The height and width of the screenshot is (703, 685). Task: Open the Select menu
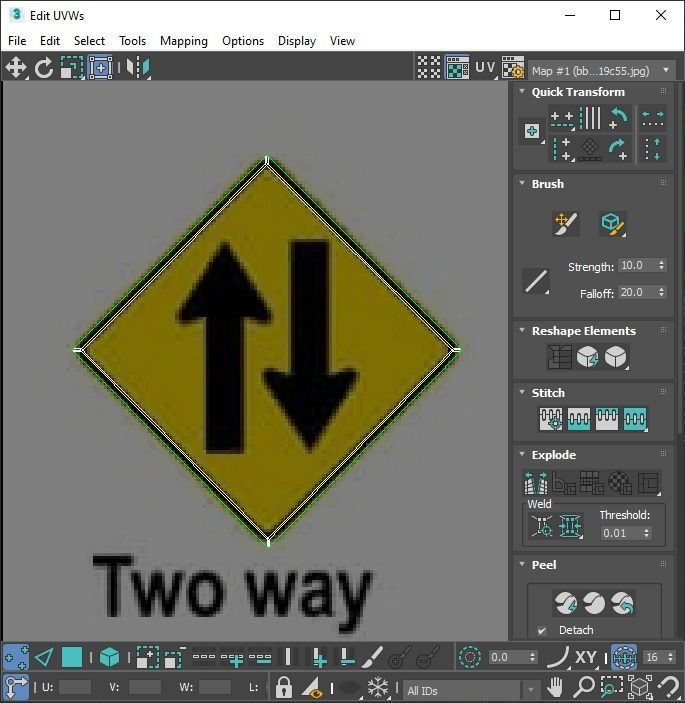coord(89,41)
